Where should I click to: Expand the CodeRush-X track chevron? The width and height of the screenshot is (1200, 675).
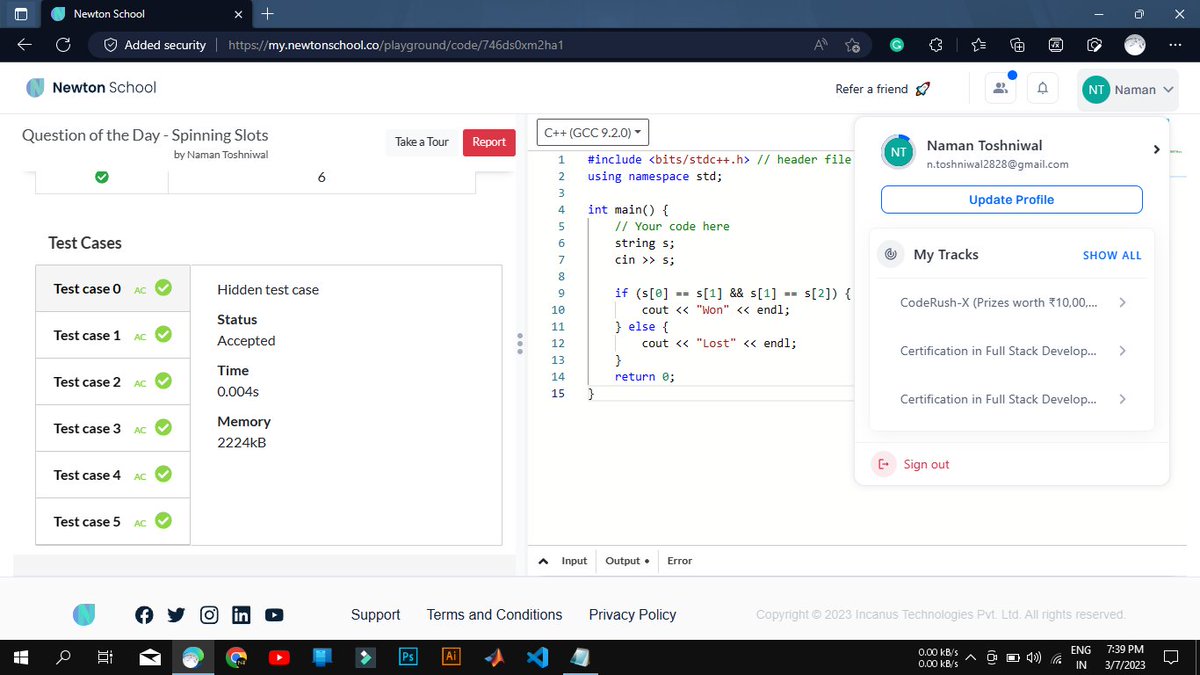(x=1123, y=303)
